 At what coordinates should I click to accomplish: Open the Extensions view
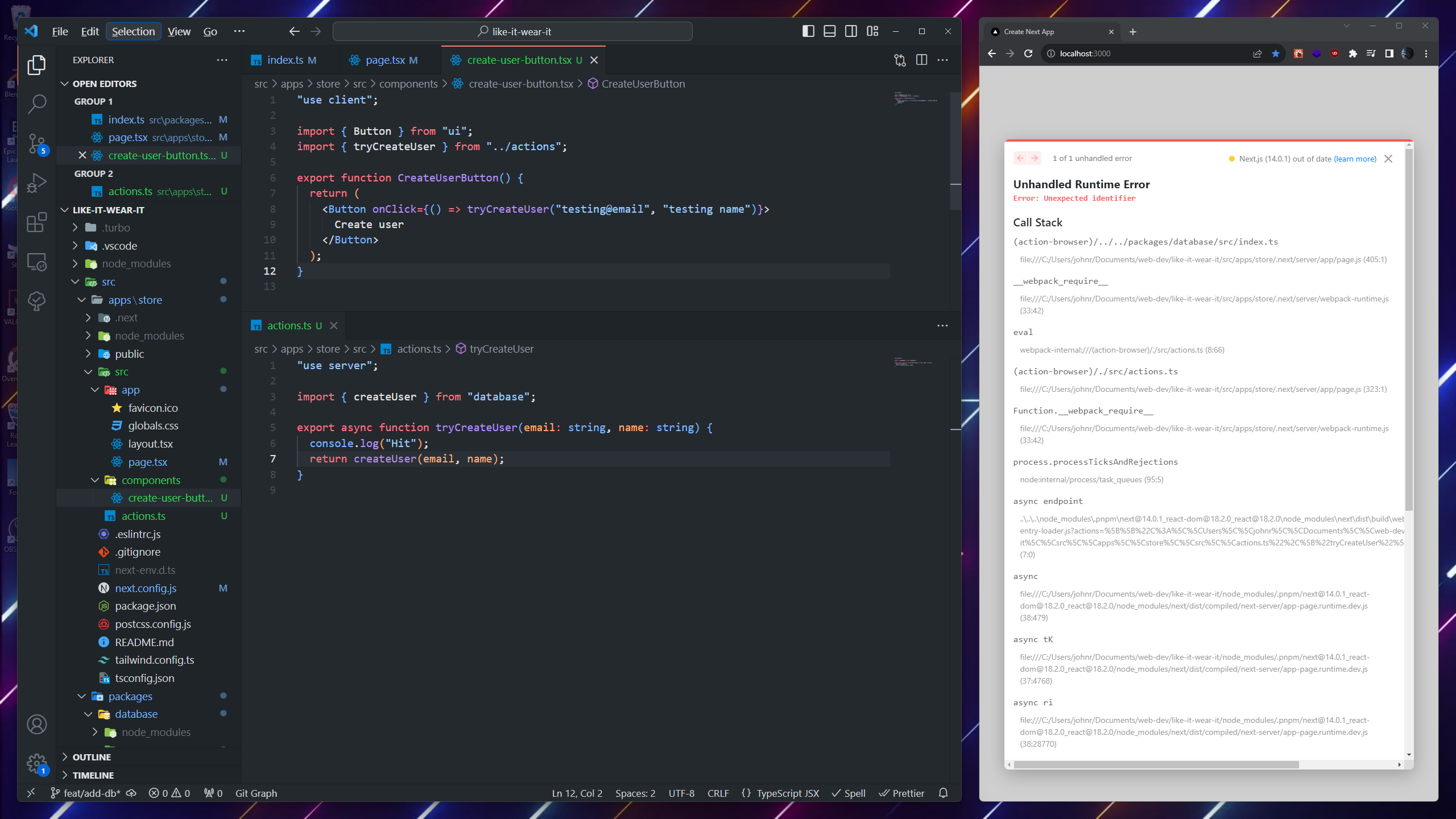point(37,222)
